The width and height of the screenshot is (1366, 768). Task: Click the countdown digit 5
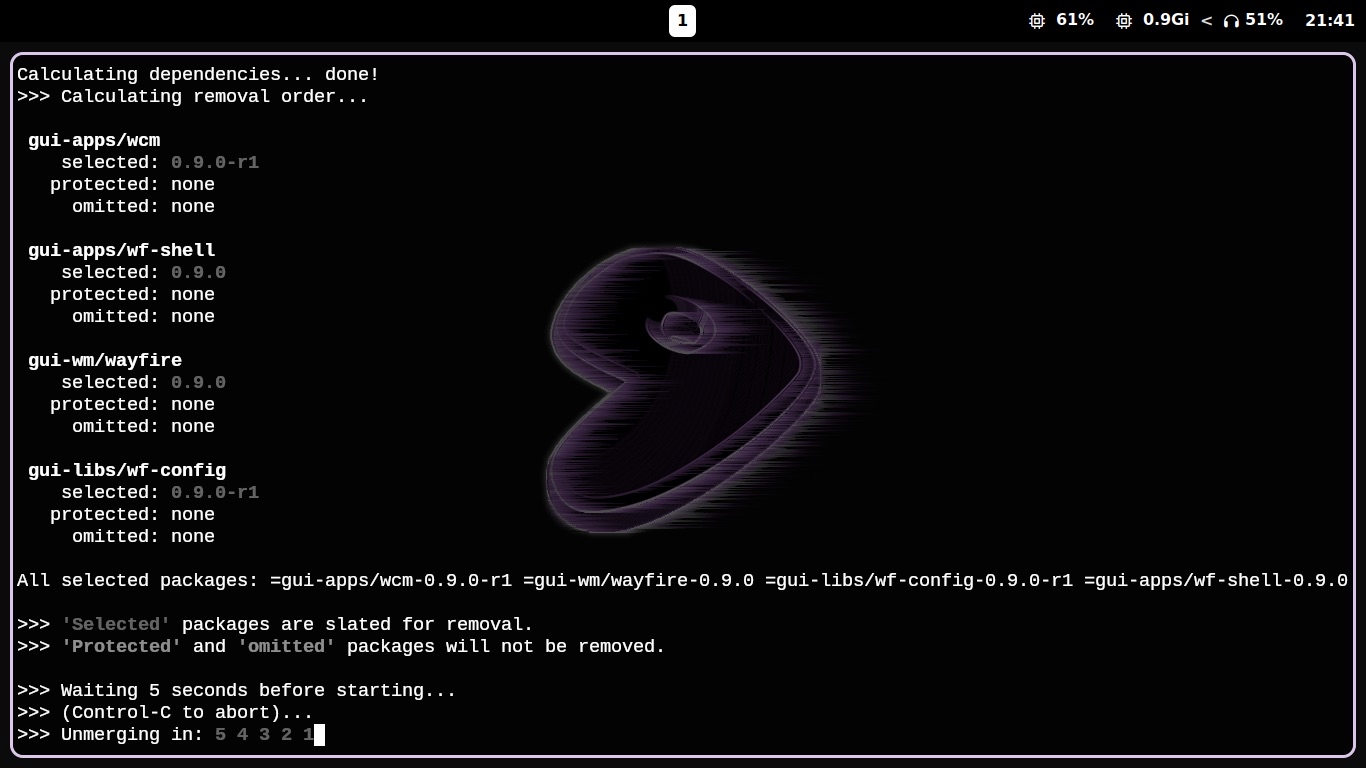(220, 734)
